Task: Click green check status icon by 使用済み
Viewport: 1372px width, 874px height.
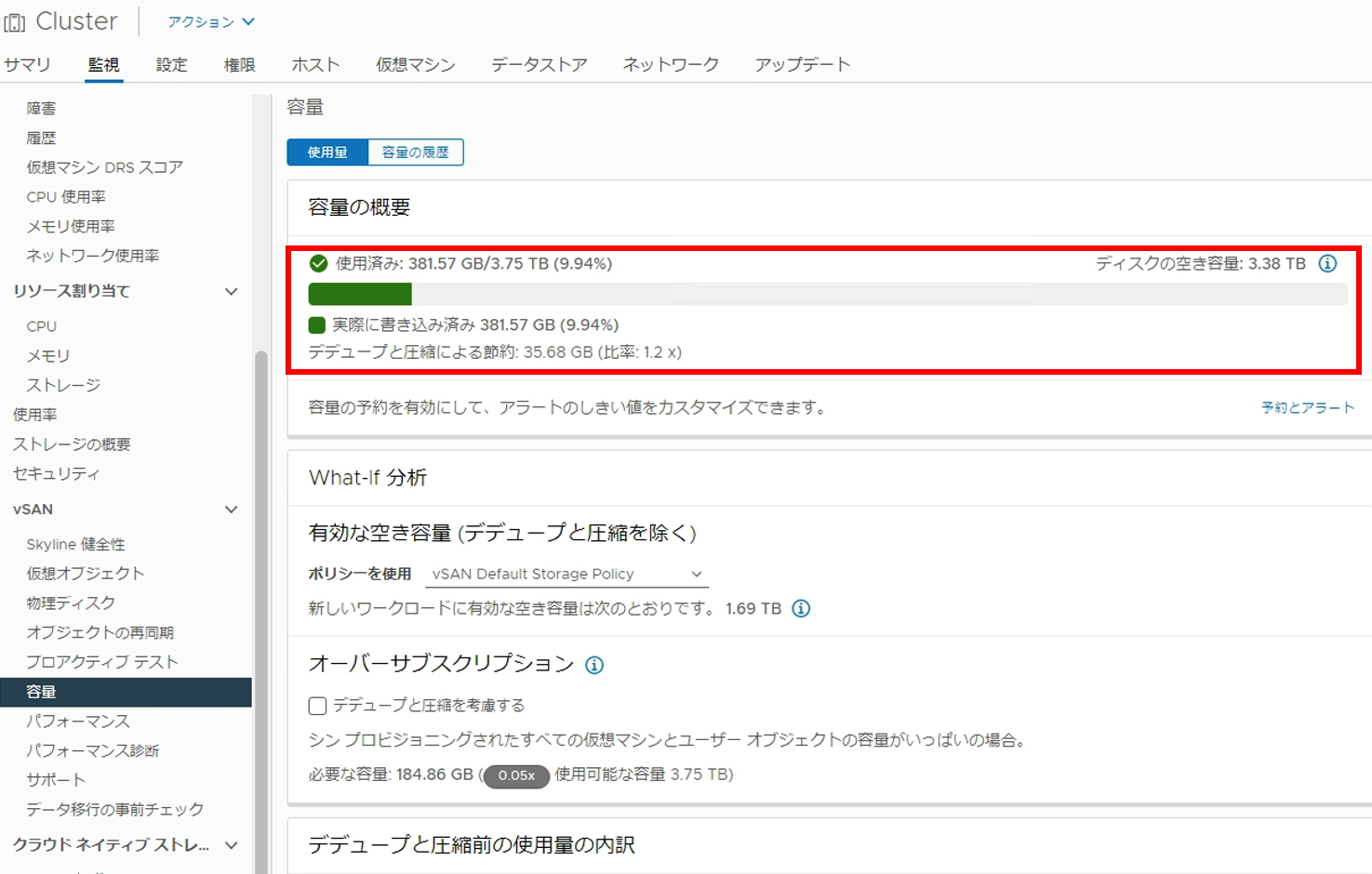Action: pyautogui.click(x=318, y=263)
